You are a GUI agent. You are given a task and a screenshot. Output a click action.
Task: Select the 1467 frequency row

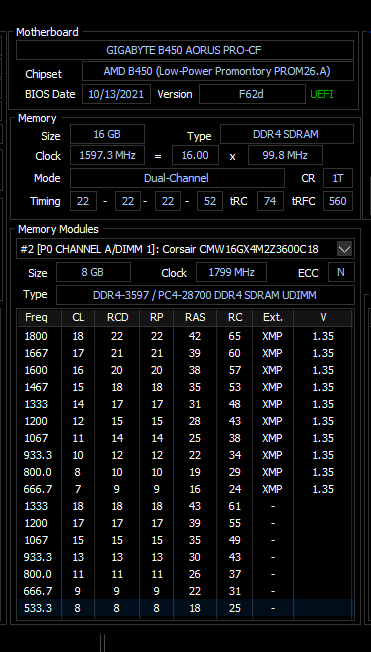tap(185, 387)
